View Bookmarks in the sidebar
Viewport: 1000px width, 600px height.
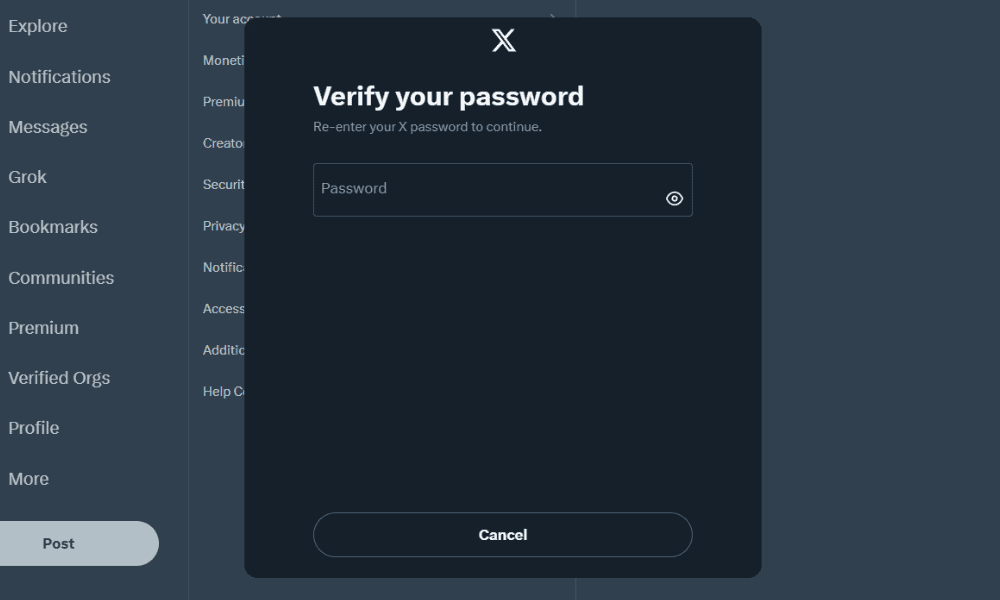pos(53,227)
